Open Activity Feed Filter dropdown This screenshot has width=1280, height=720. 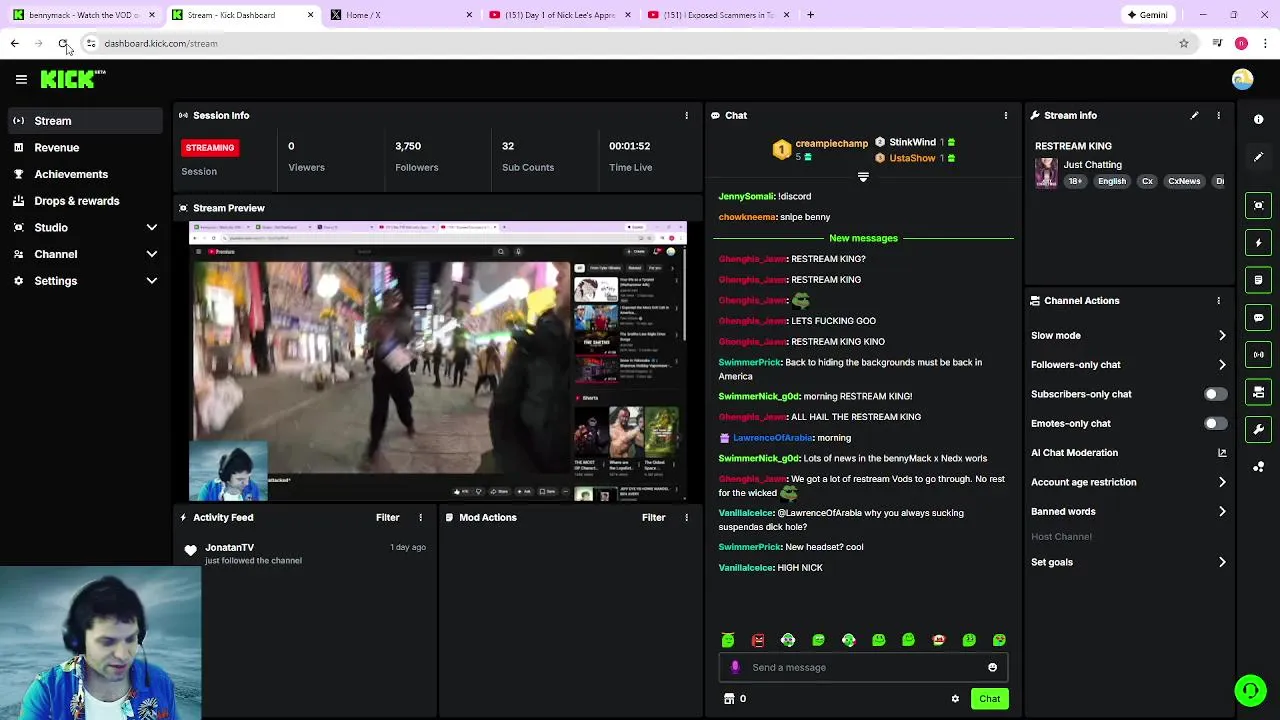pos(387,517)
